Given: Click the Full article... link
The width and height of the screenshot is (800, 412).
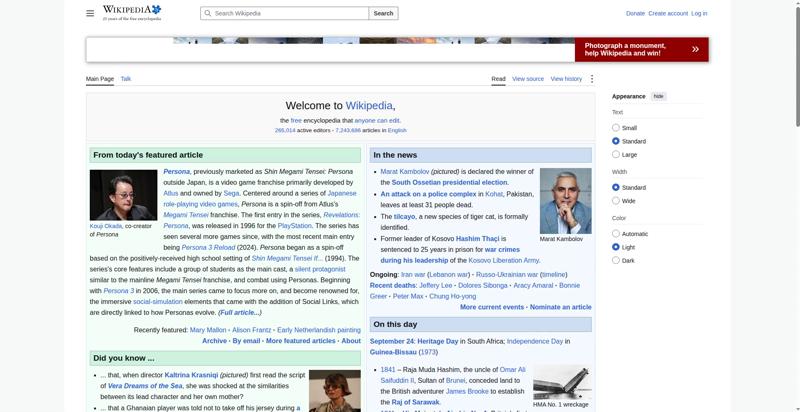Looking at the screenshot, I should point(239,312).
